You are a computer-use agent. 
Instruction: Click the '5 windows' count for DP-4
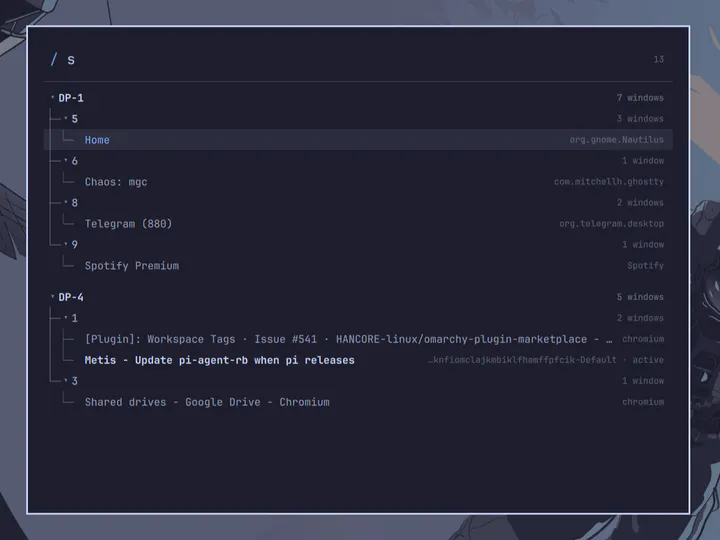pyautogui.click(x=640, y=297)
